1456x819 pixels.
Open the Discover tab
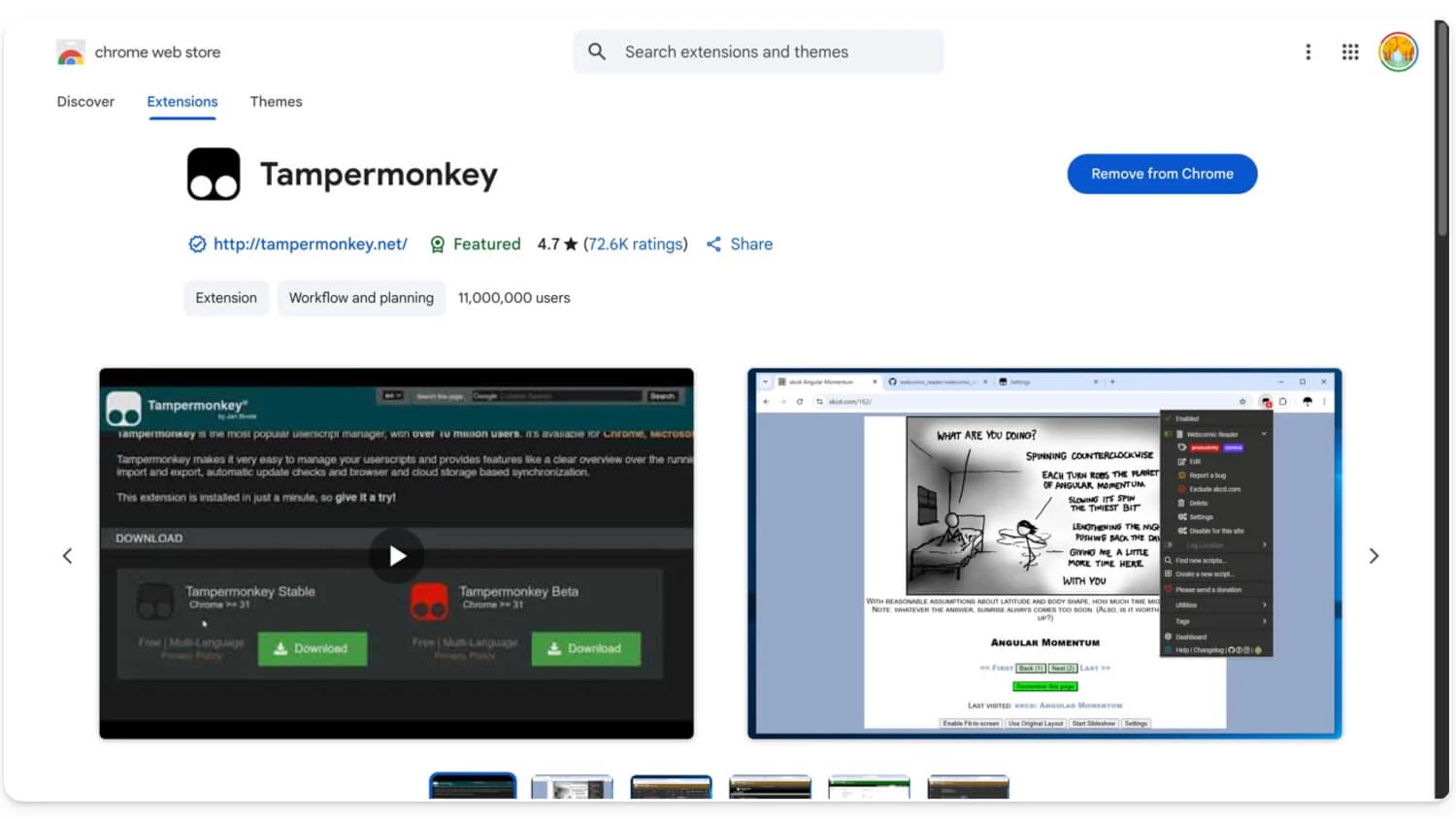(85, 101)
